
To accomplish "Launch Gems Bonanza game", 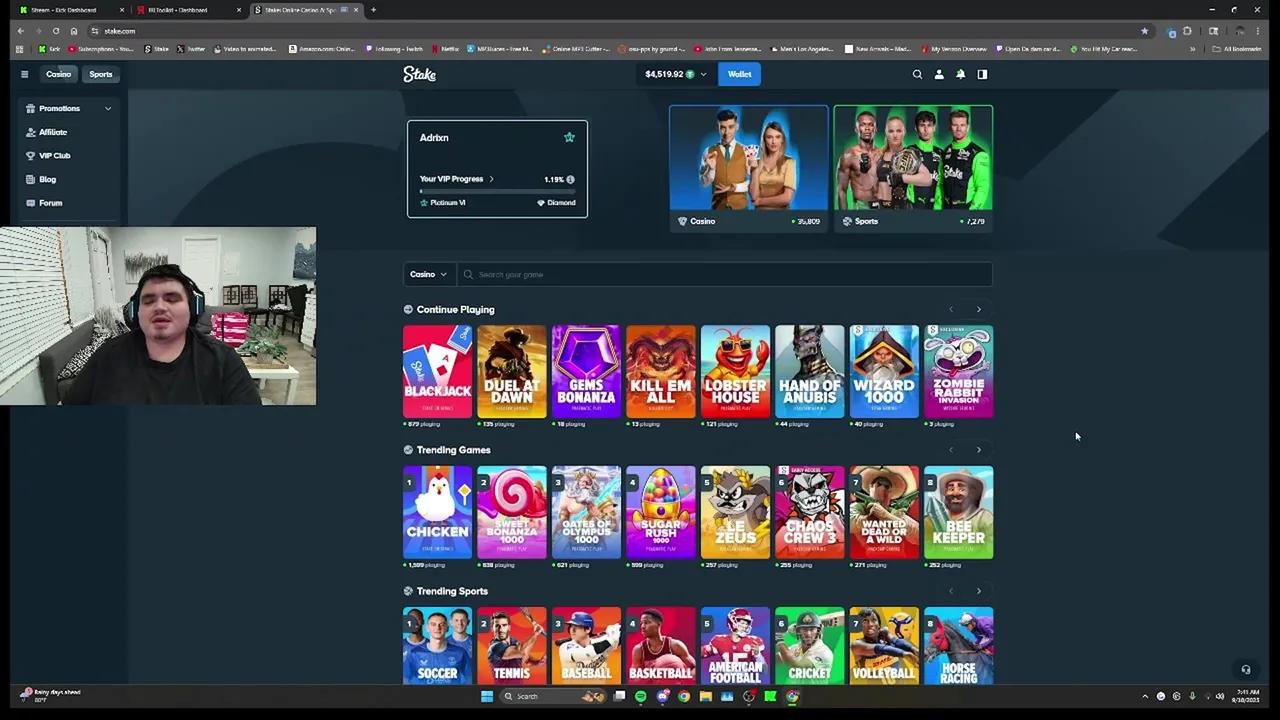I will click(x=586, y=371).
